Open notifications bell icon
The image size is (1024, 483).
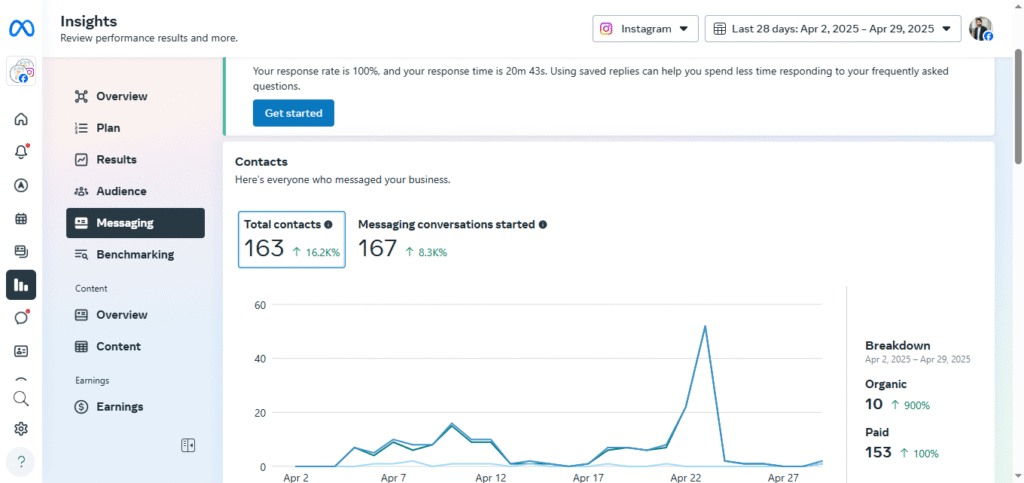pos(21,152)
